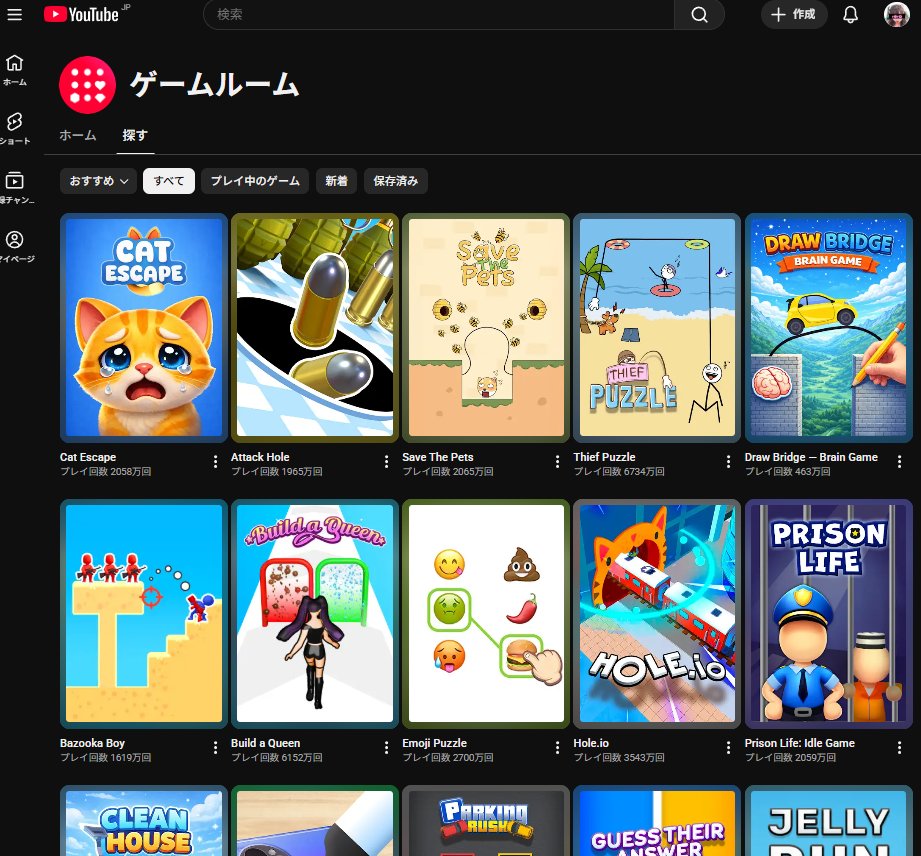Viewport: 921px width, 856px height.
Task: Open Draw Bridge – Brain Game title
Action: click(811, 456)
